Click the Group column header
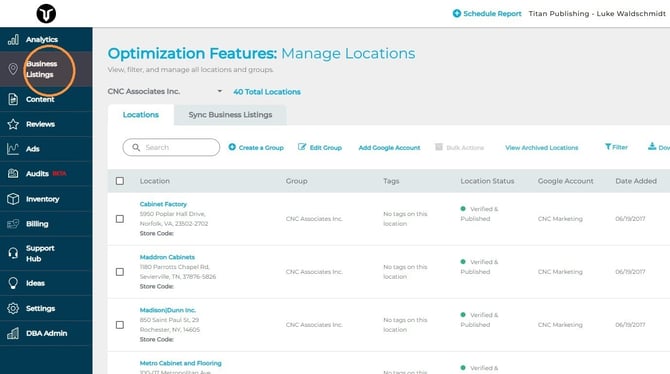This screenshot has width=670, height=374. [297, 181]
